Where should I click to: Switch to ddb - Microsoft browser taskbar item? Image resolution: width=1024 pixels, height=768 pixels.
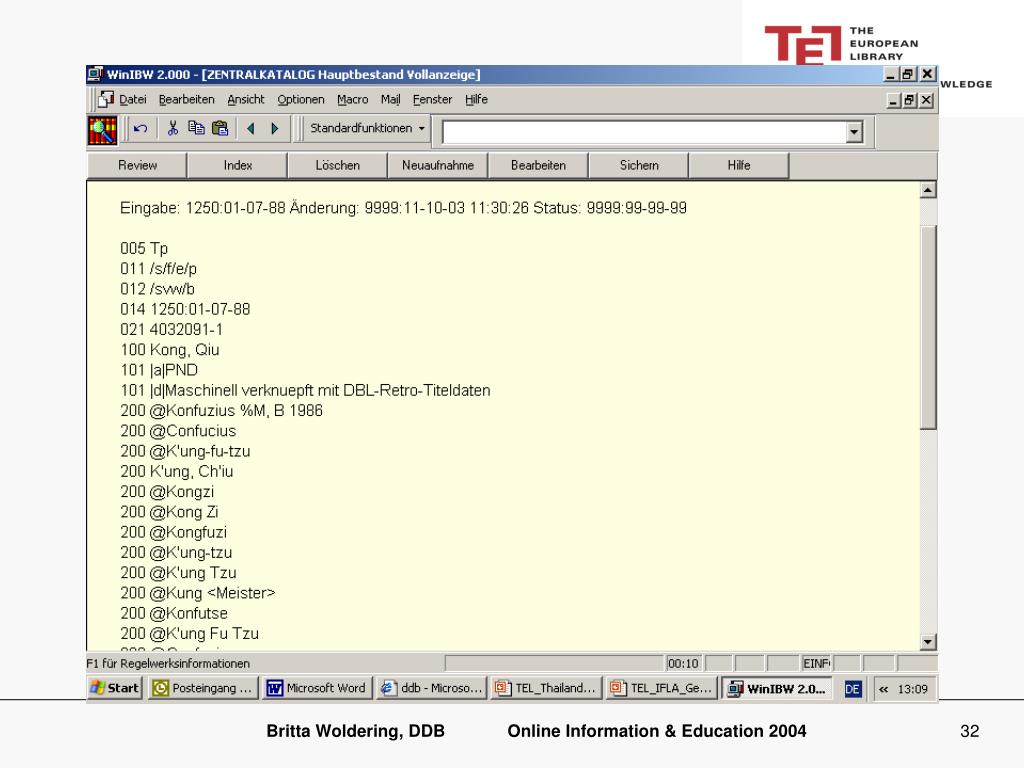[x=432, y=688]
